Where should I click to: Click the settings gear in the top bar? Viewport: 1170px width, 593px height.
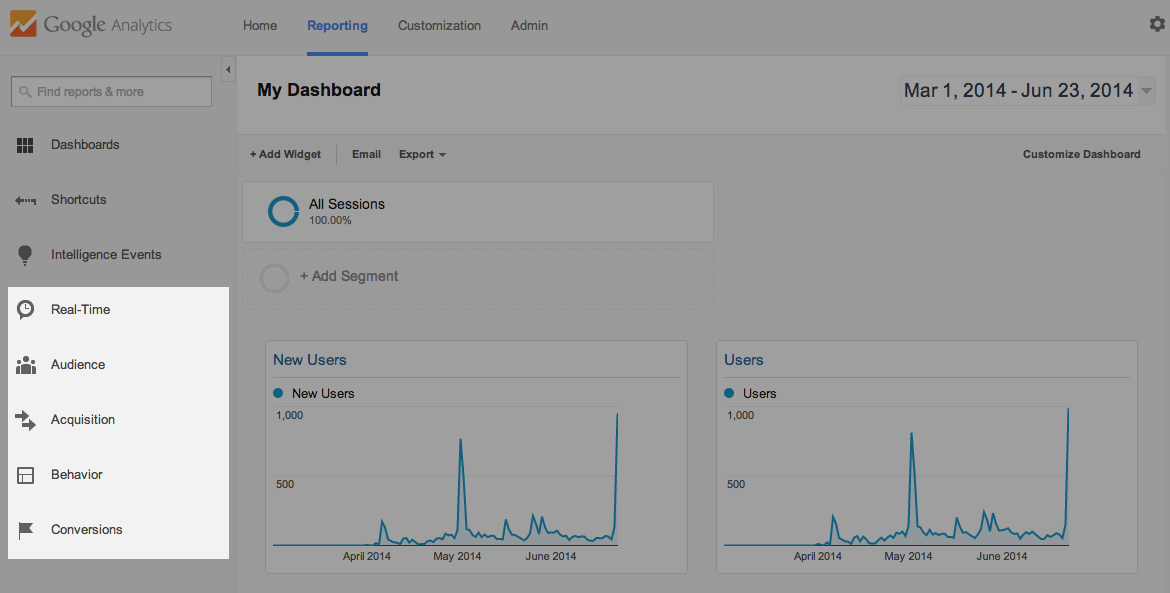pos(1156,23)
